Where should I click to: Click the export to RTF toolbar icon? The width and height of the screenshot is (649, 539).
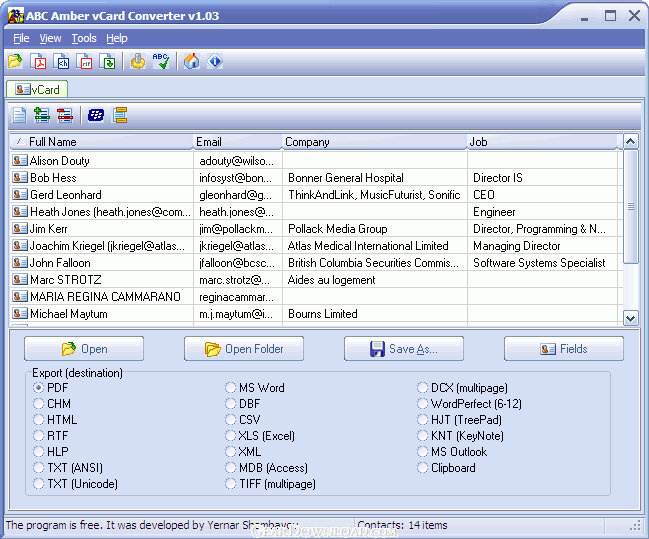click(x=85, y=61)
